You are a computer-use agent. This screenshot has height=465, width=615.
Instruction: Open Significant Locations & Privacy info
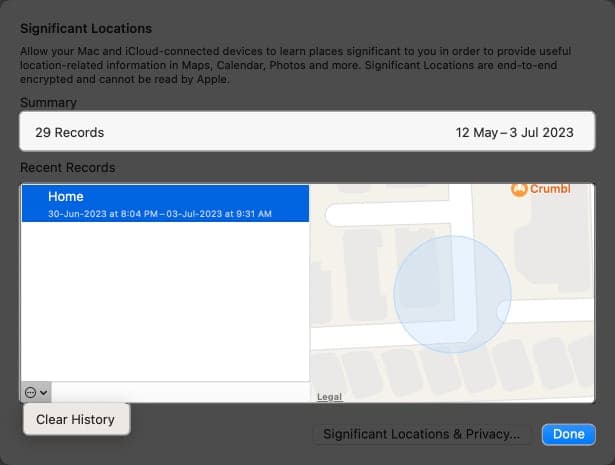pos(421,434)
